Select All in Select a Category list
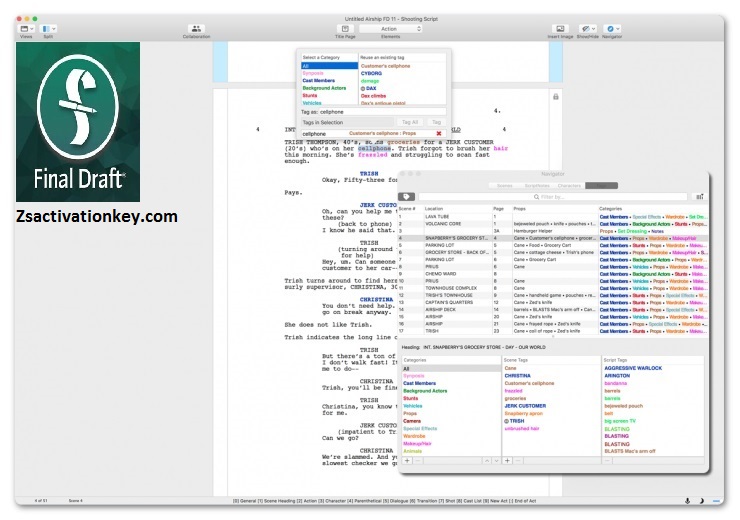 [x=329, y=66]
